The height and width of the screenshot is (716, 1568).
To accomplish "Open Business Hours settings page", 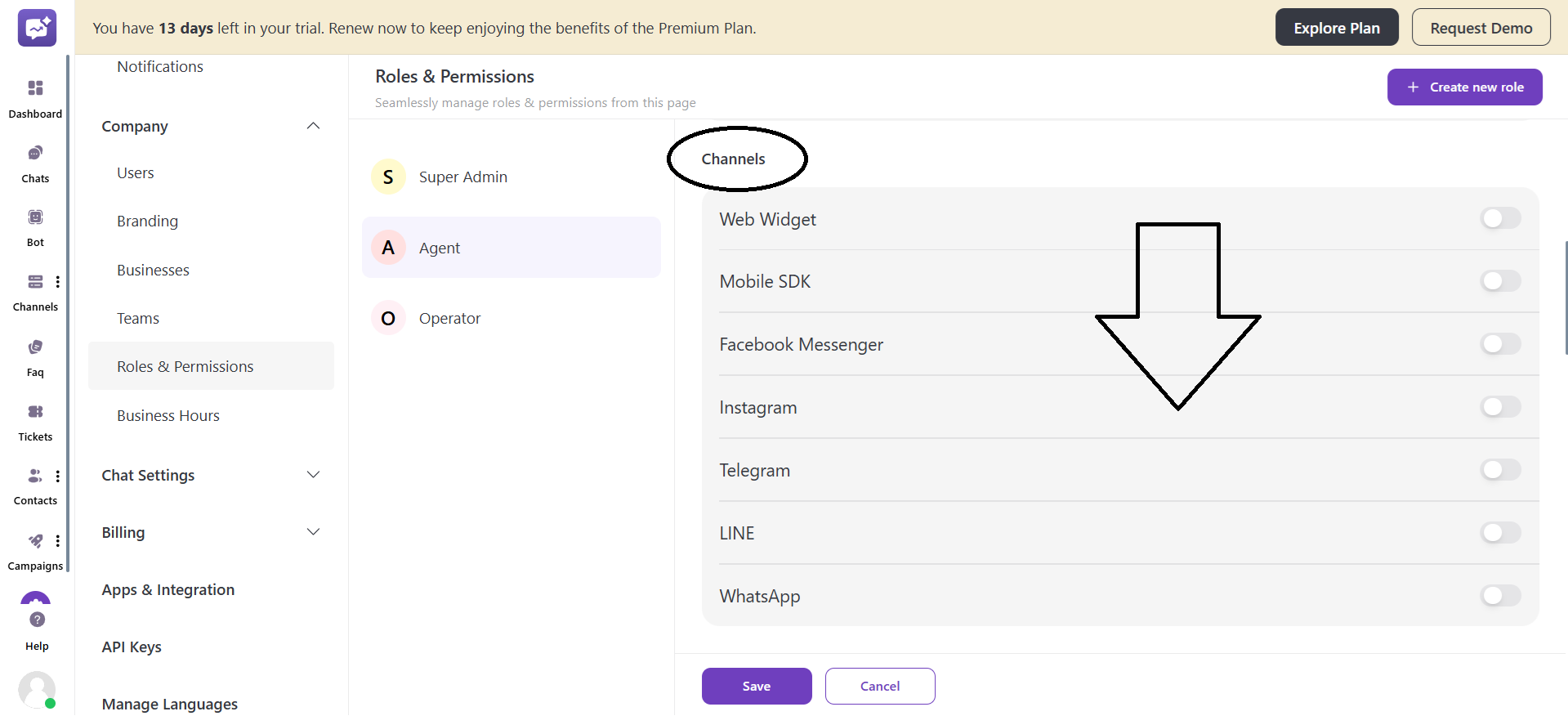I will click(x=168, y=415).
